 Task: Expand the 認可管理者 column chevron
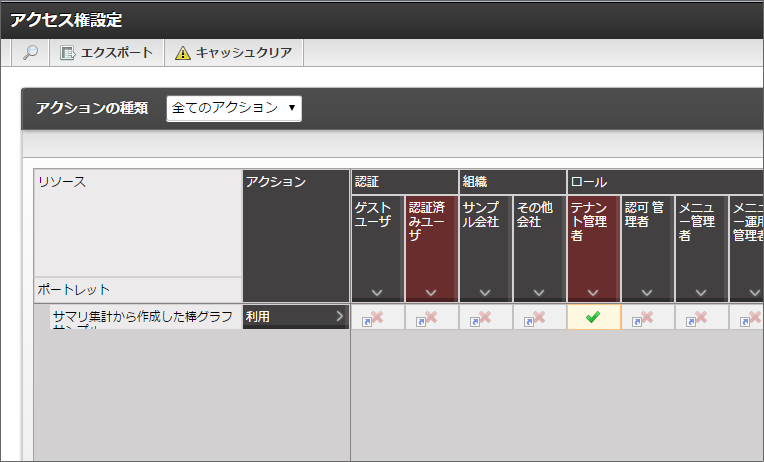[647, 292]
